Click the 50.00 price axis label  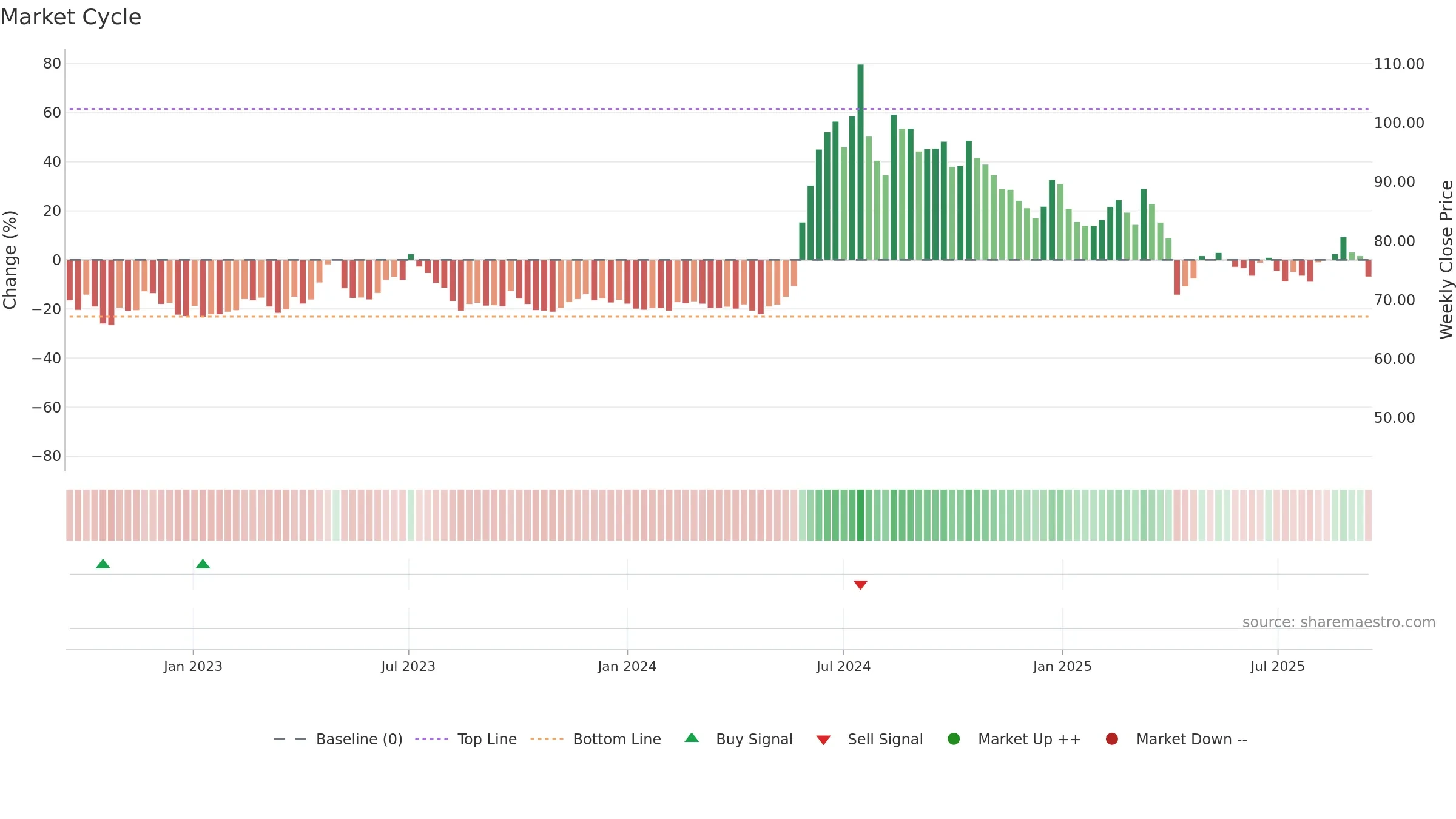pyautogui.click(x=1394, y=418)
